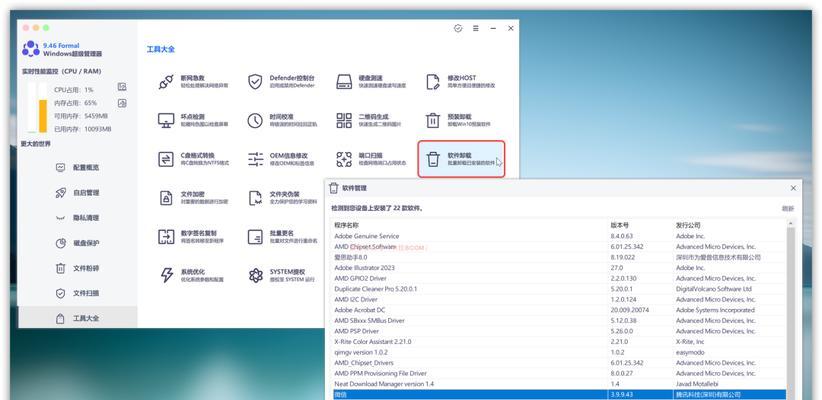Open 磁盘保护 in the sidebar
The image size is (822, 400).
tap(78, 243)
